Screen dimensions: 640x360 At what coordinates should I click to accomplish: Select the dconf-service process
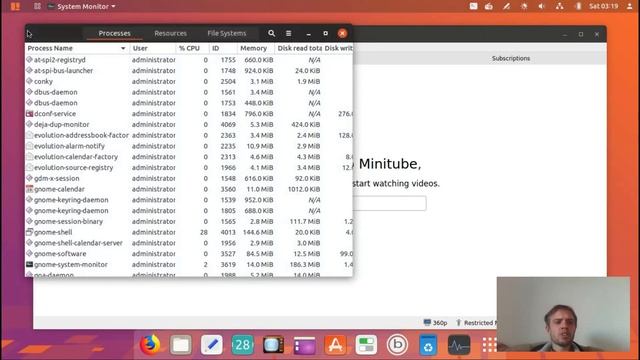(x=189, y=114)
